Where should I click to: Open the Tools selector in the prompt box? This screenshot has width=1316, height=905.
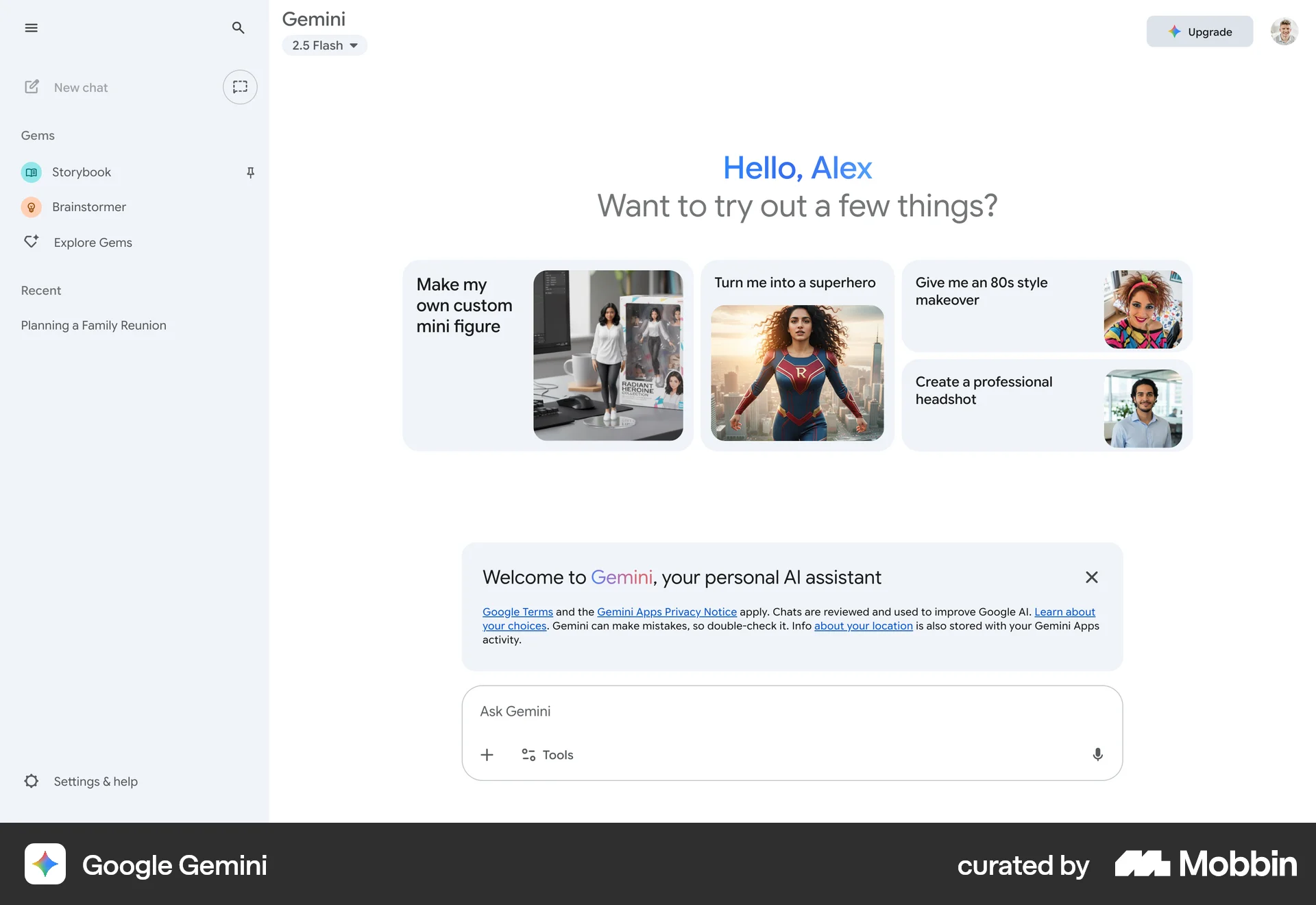pos(546,754)
